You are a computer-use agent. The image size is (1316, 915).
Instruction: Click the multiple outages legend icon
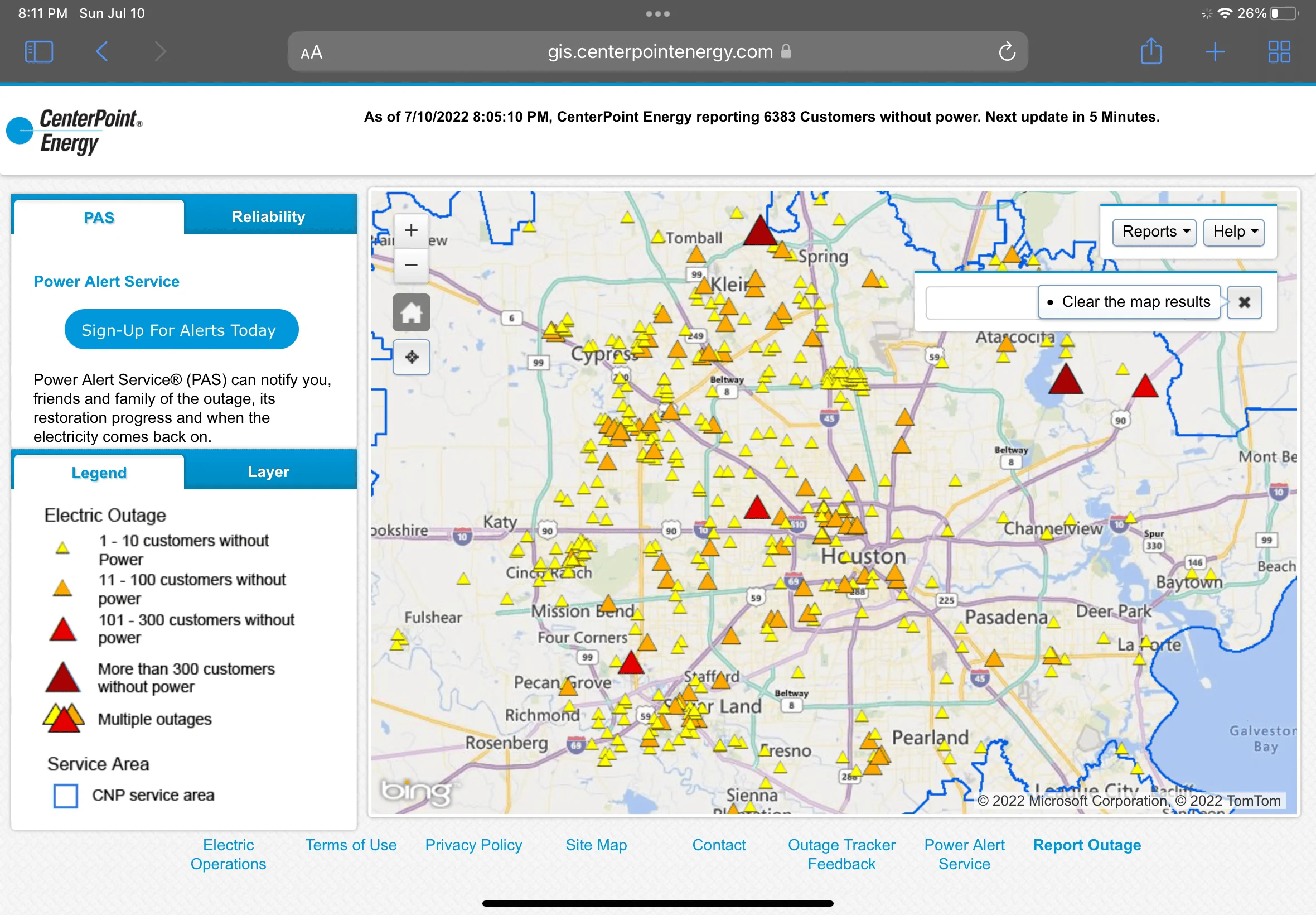(x=63, y=718)
